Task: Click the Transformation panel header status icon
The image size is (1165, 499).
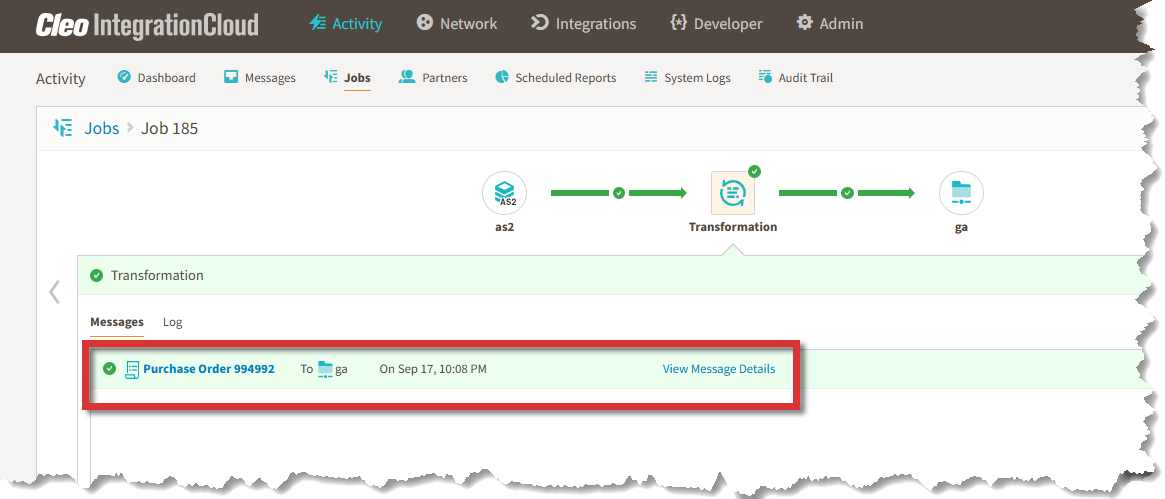Action: (97, 275)
